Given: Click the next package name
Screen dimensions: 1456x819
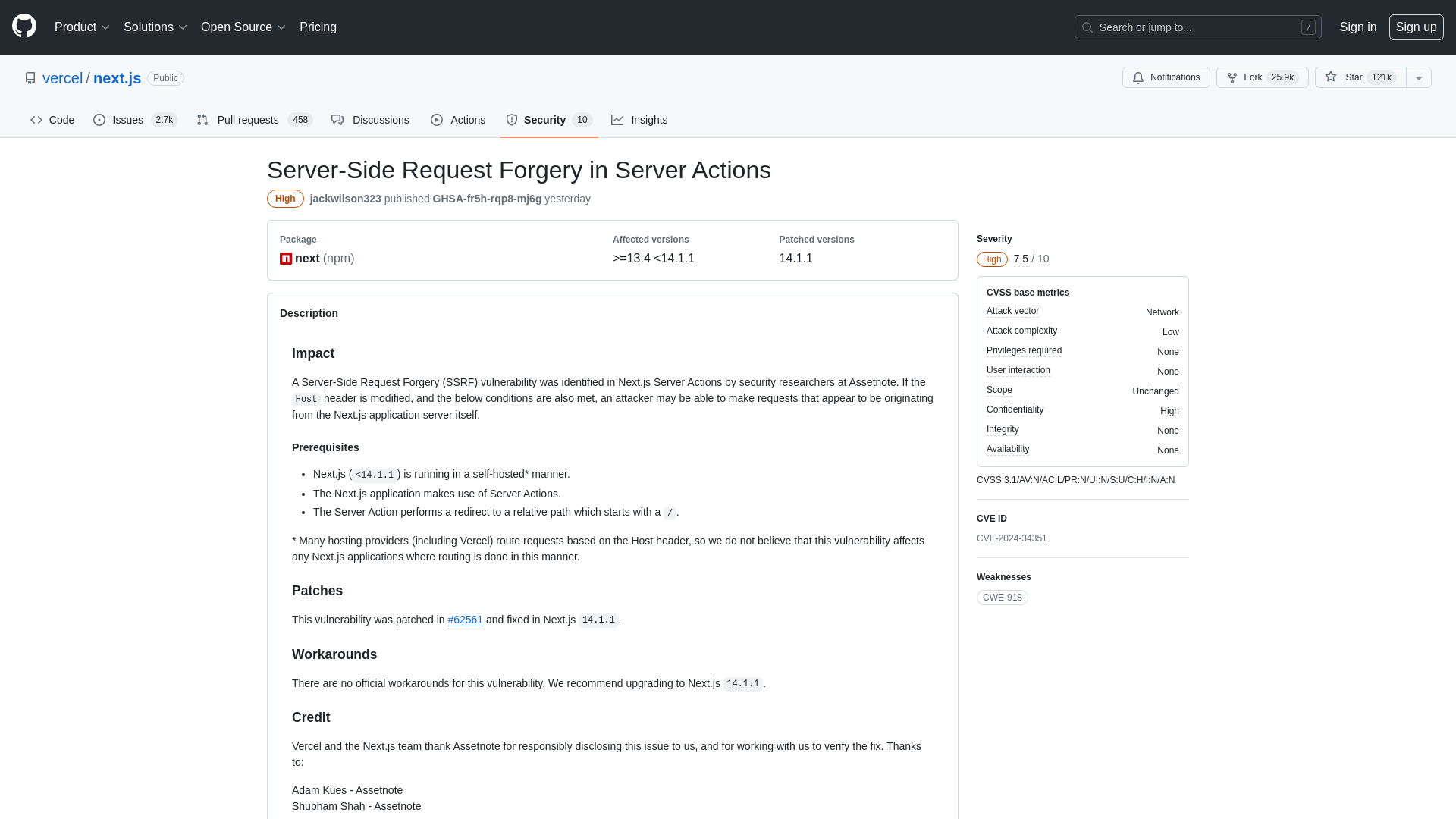Looking at the screenshot, I should click(x=307, y=259).
